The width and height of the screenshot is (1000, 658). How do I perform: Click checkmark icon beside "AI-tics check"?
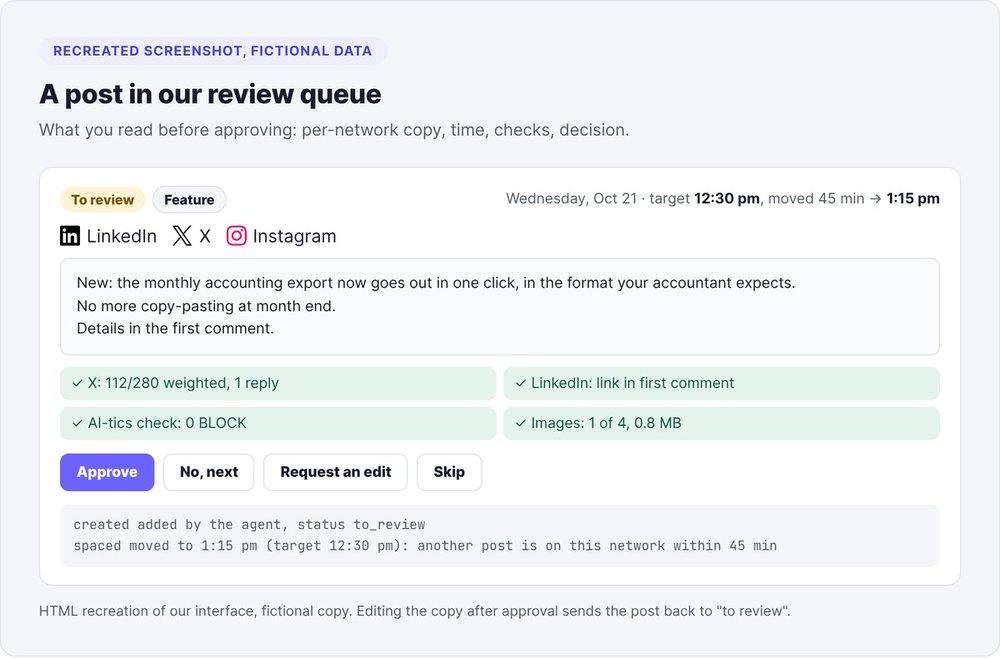pyautogui.click(x=77, y=423)
